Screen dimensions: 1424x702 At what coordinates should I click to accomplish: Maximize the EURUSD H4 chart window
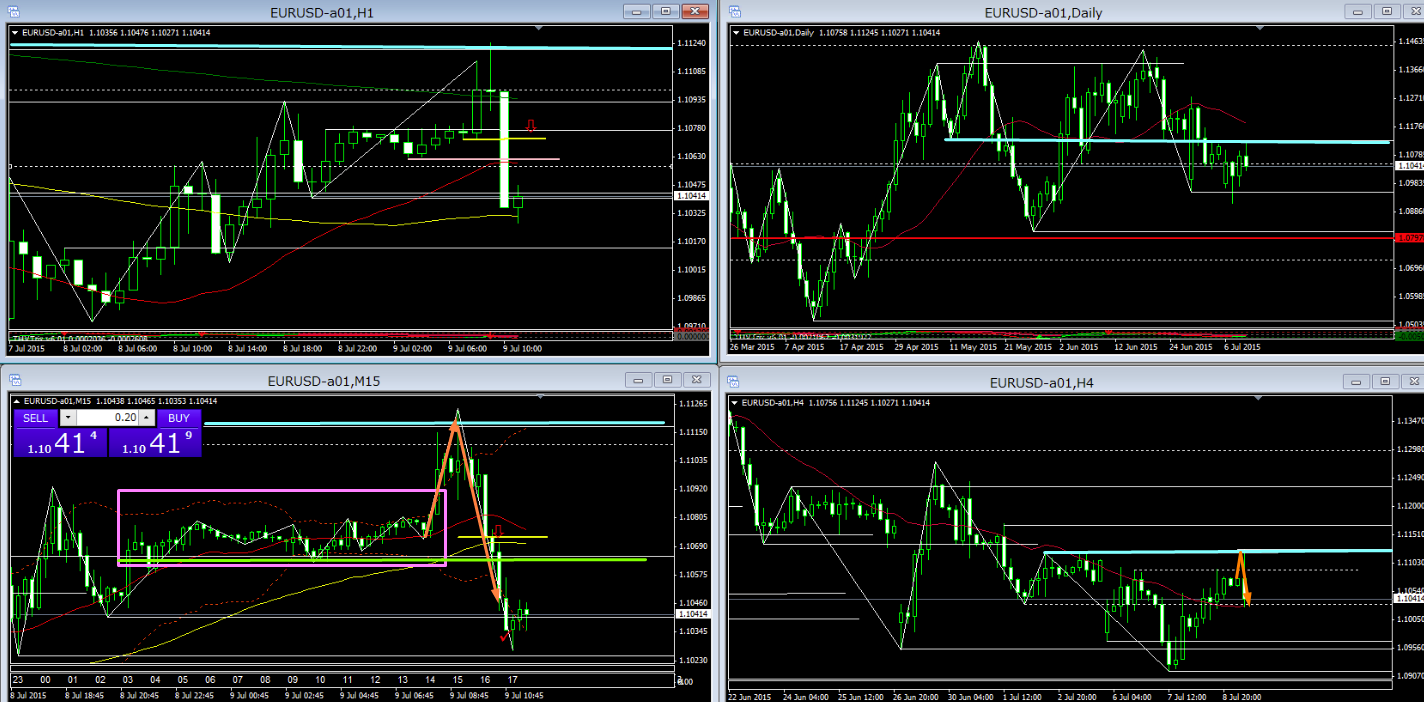1386,381
